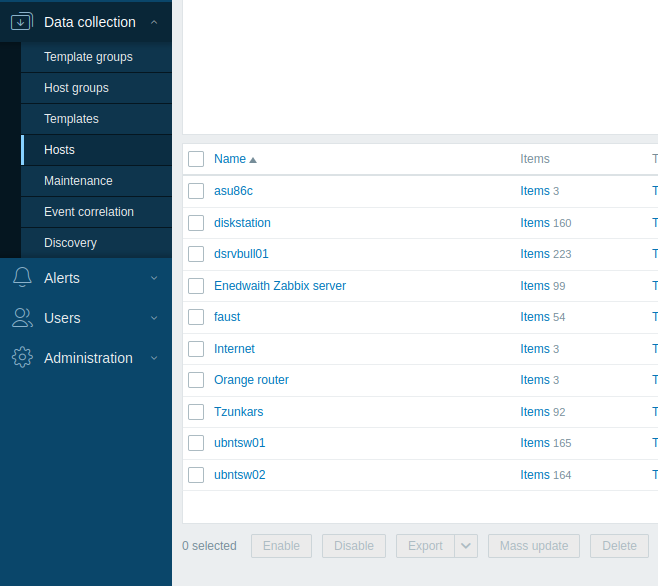The width and height of the screenshot is (658, 586).
Task: Open host Orange router
Action: pyautogui.click(x=251, y=380)
